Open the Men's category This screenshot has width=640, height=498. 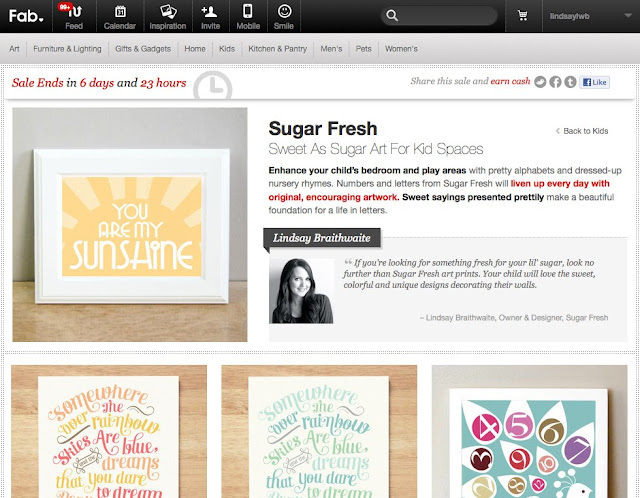point(331,49)
